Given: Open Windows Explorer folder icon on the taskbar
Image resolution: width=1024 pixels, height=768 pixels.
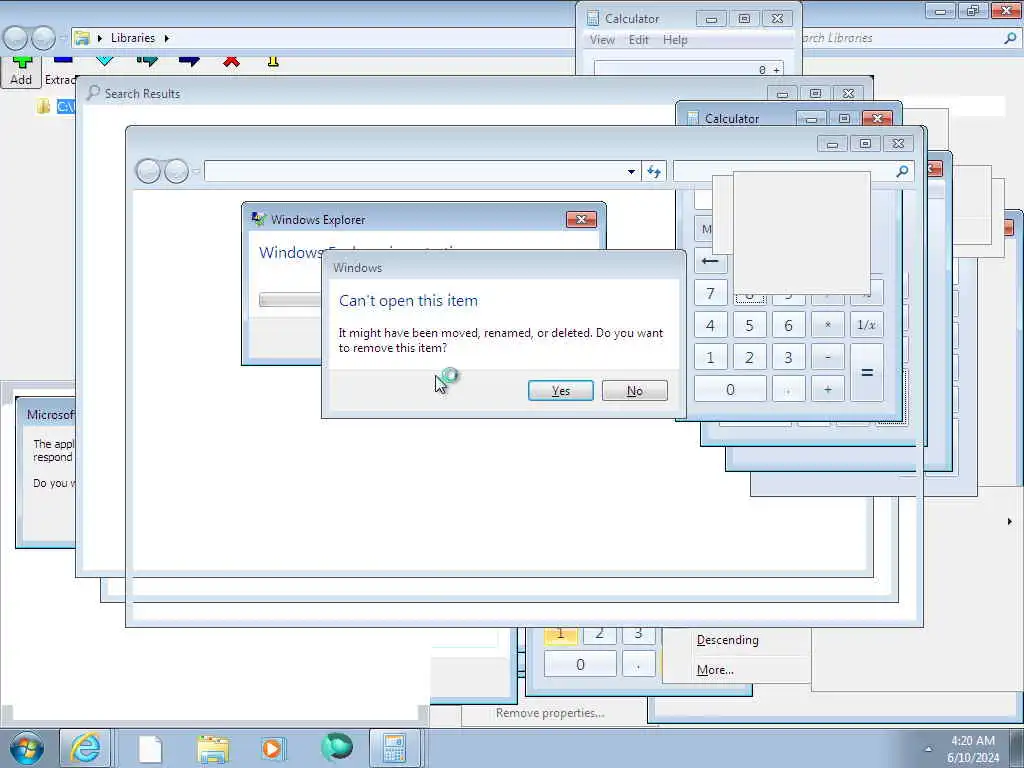Looking at the screenshot, I should click(x=213, y=748).
